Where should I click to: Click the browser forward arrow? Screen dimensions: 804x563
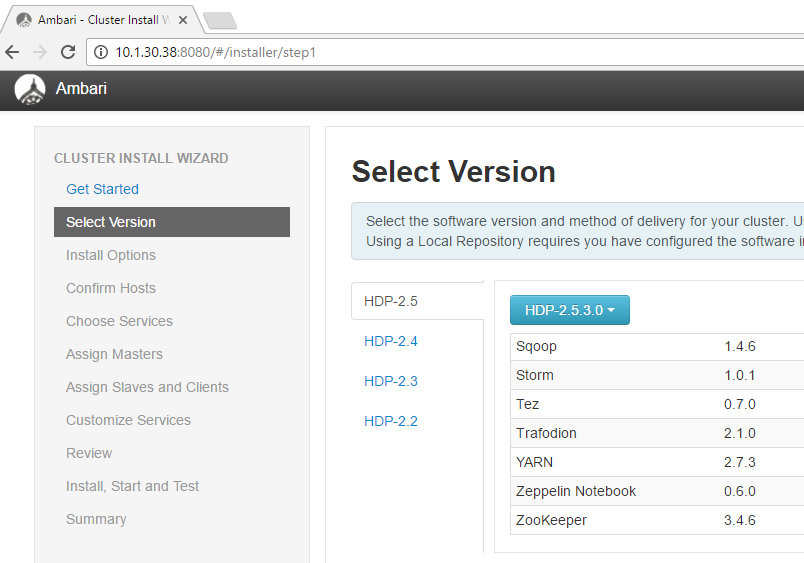tap(40, 52)
